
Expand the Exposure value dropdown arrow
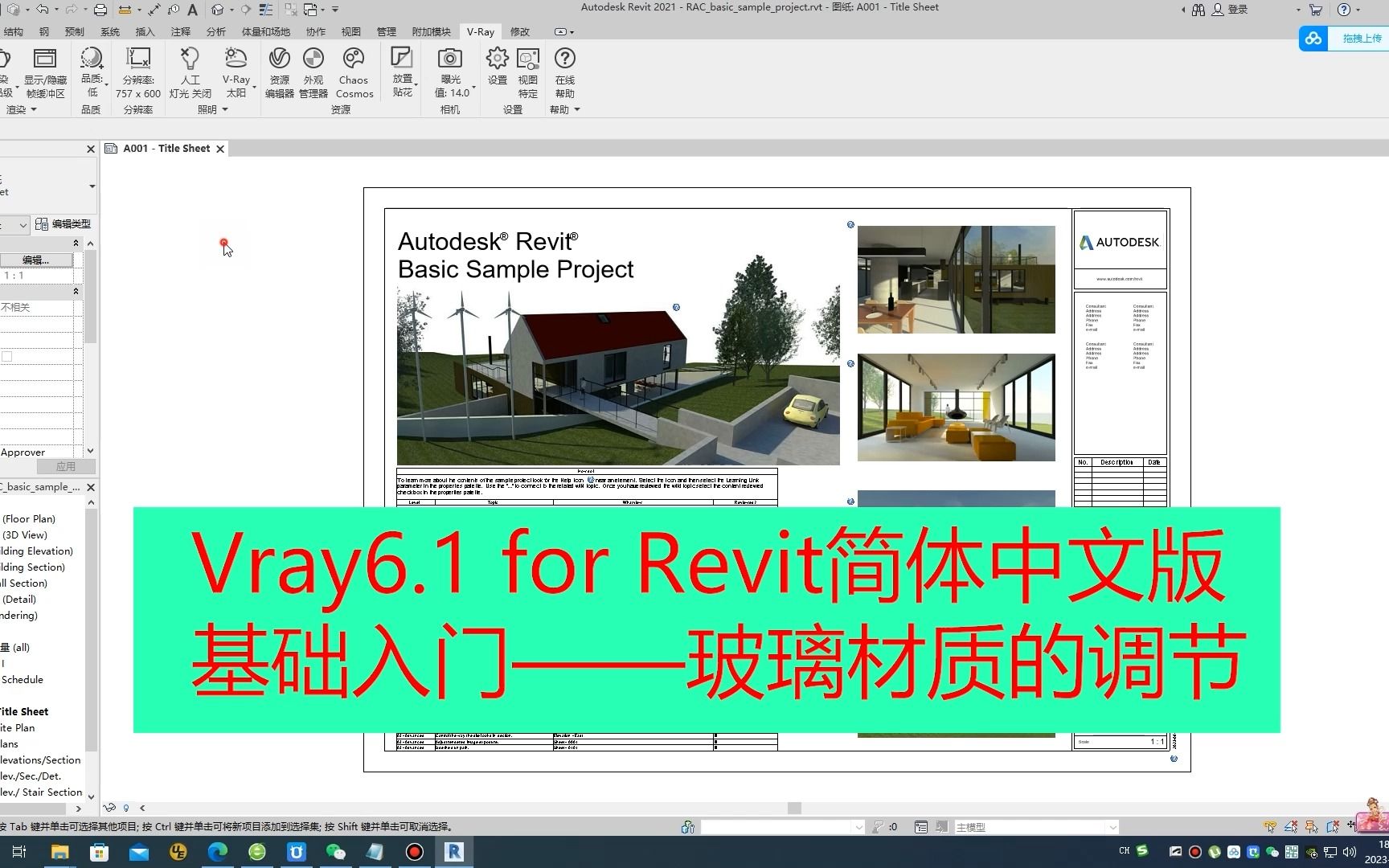point(473,87)
